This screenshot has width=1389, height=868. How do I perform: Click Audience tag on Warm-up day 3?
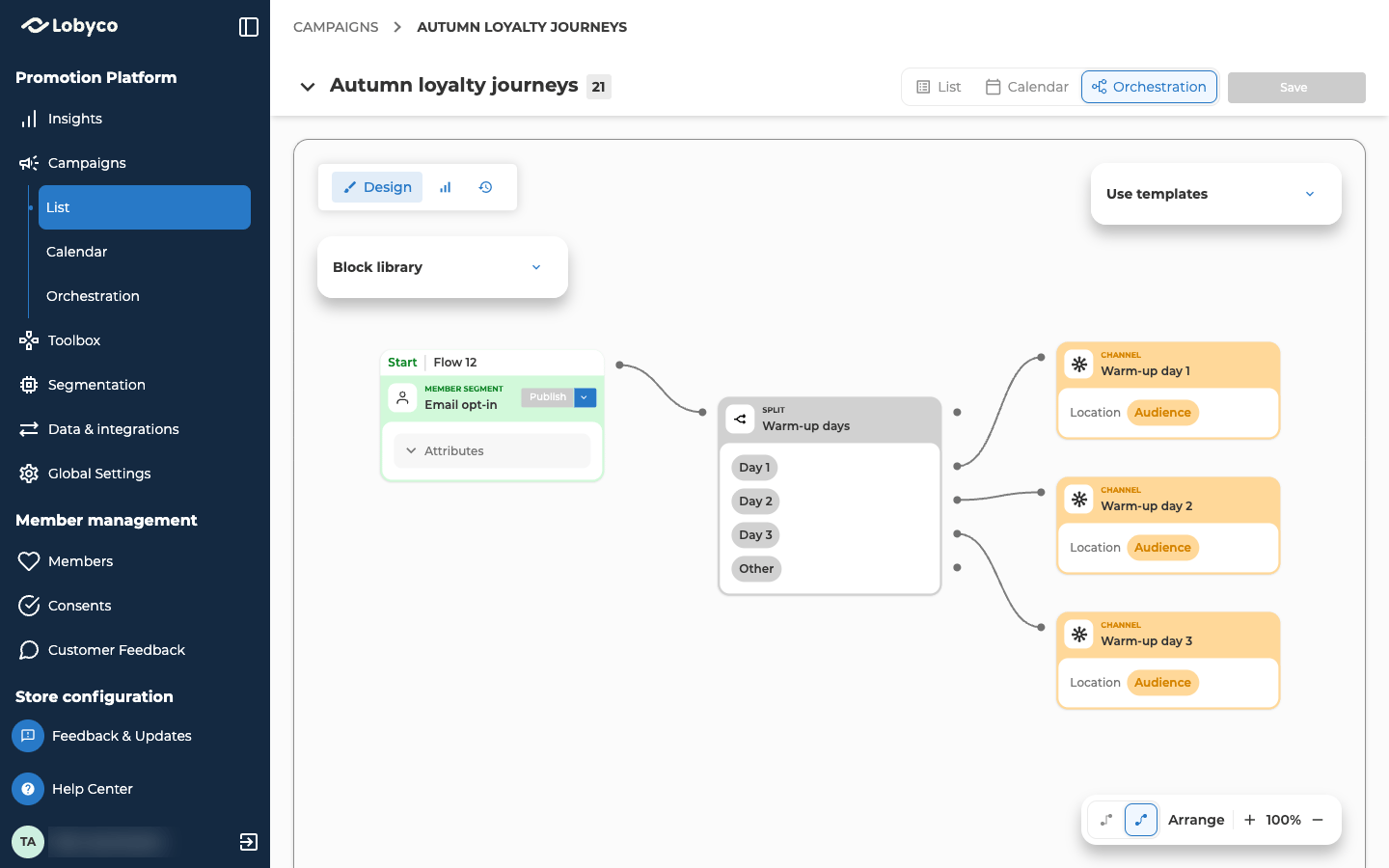coord(1162,683)
